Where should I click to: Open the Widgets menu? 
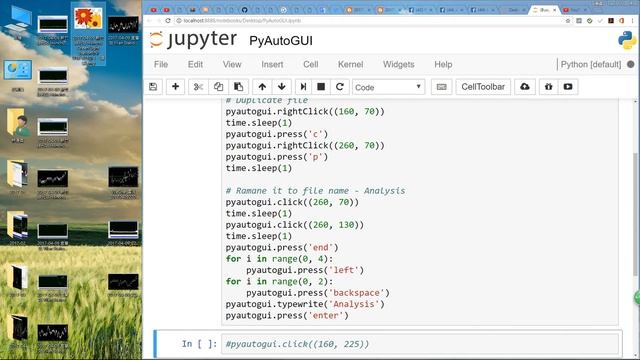398,64
